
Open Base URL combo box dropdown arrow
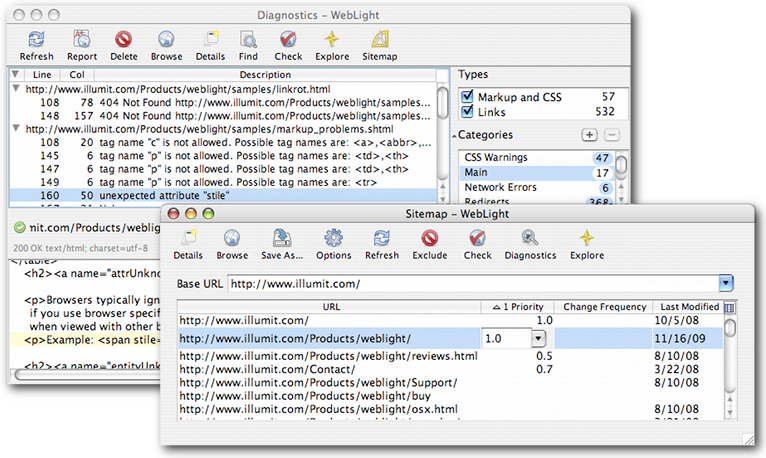pyautogui.click(x=726, y=283)
